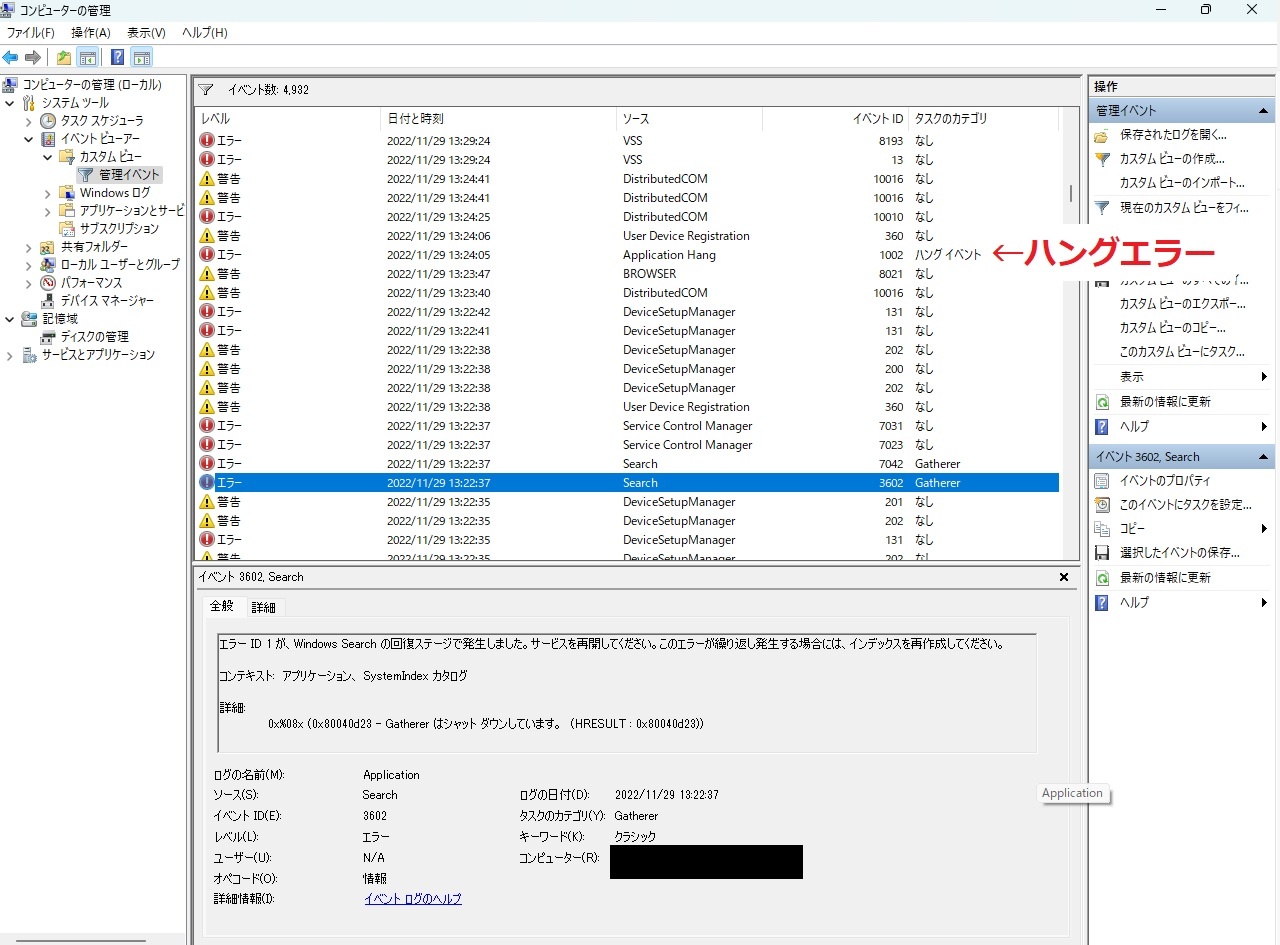This screenshot has height=945, width=1280.
Task: Click the デバイス マネージャー icon
Action: click(x=48, y=301)
